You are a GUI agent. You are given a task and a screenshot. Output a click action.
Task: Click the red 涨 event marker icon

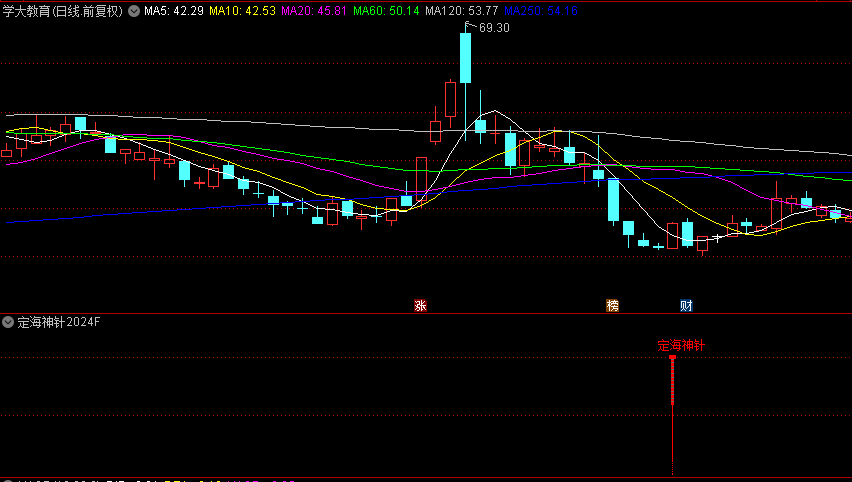point(420,305)
